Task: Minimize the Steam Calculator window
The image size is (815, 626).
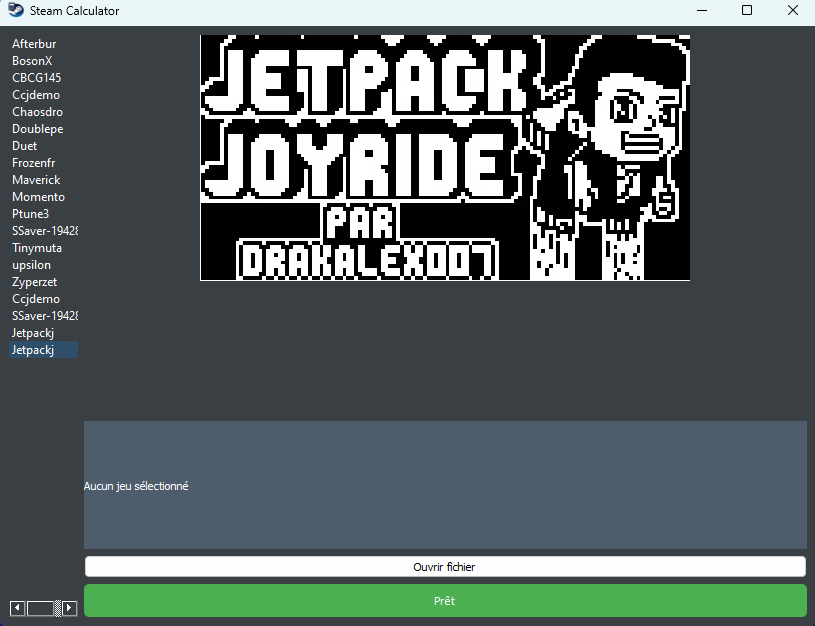Action: (x=702, y=10)
